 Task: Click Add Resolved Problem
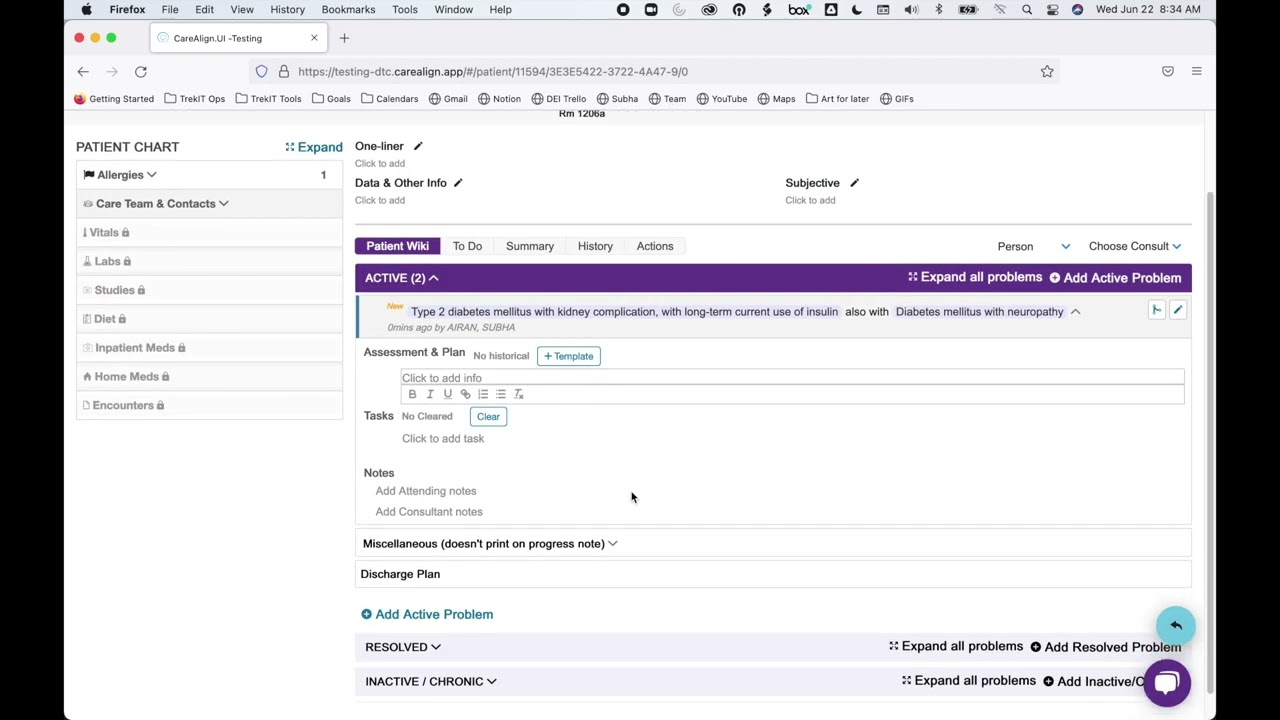[x=1106, y=647]
